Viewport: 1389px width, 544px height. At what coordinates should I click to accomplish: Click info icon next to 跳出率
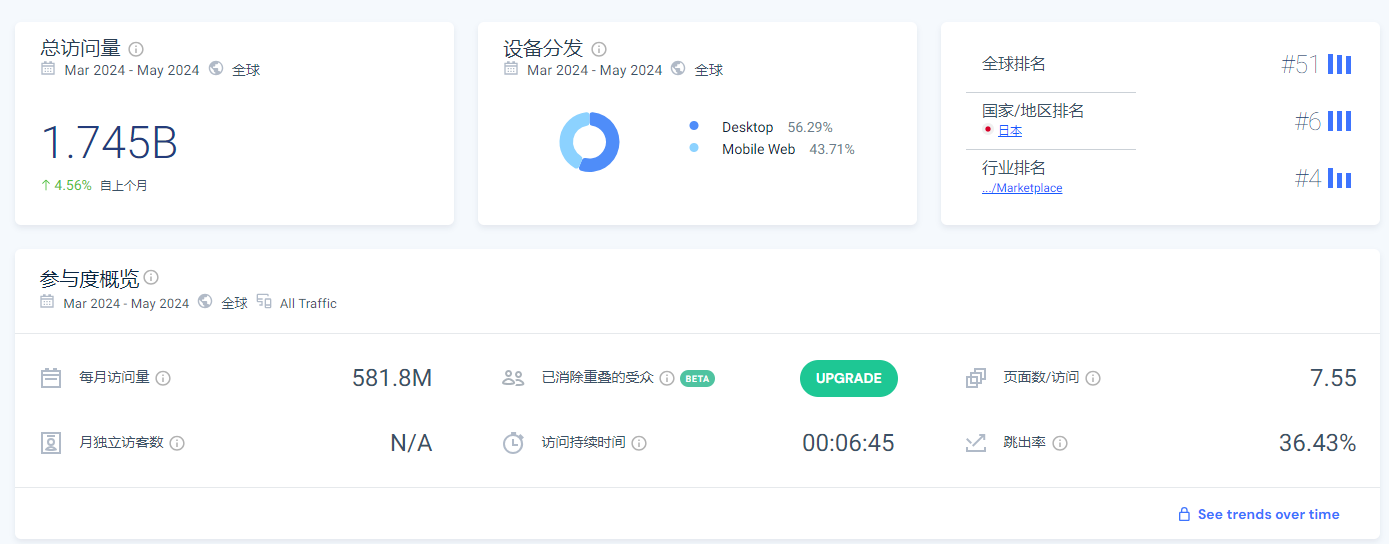click(1060, 443)
